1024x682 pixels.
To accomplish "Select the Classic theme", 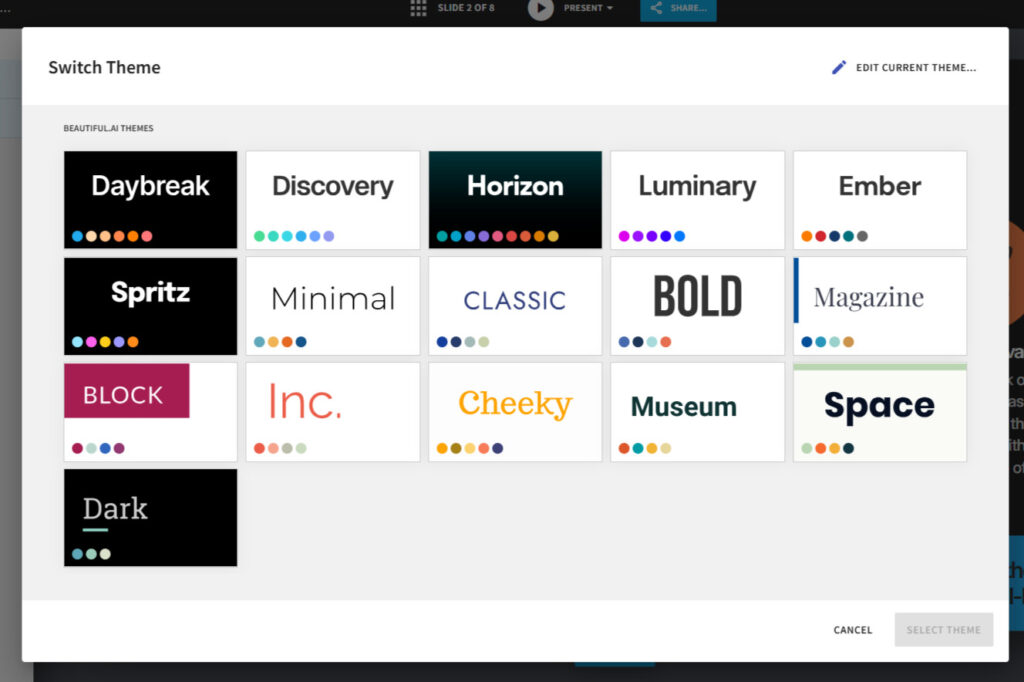I will [x=515, y=306].
